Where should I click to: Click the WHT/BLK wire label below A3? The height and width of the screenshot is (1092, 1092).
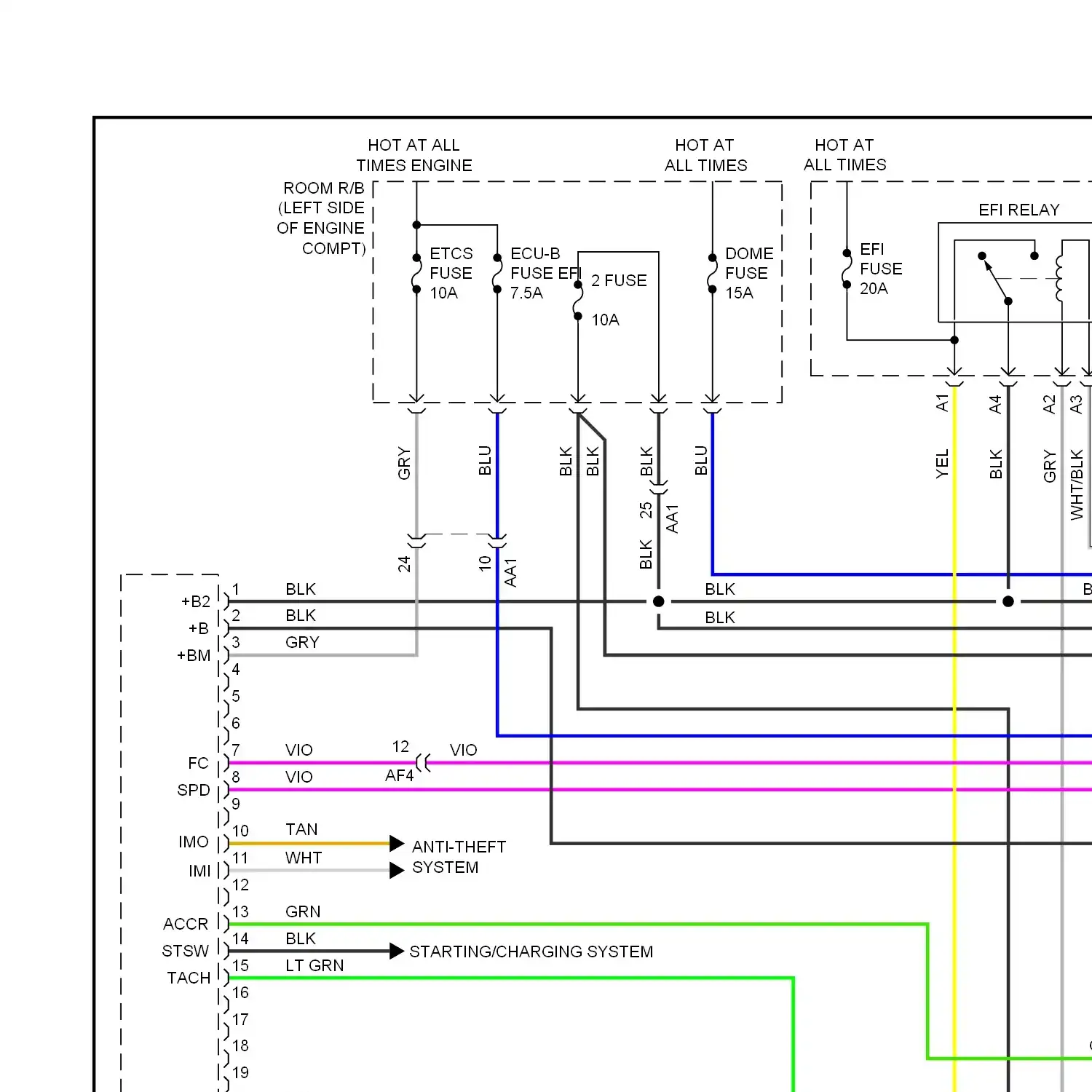click(x=1077, y=485)
